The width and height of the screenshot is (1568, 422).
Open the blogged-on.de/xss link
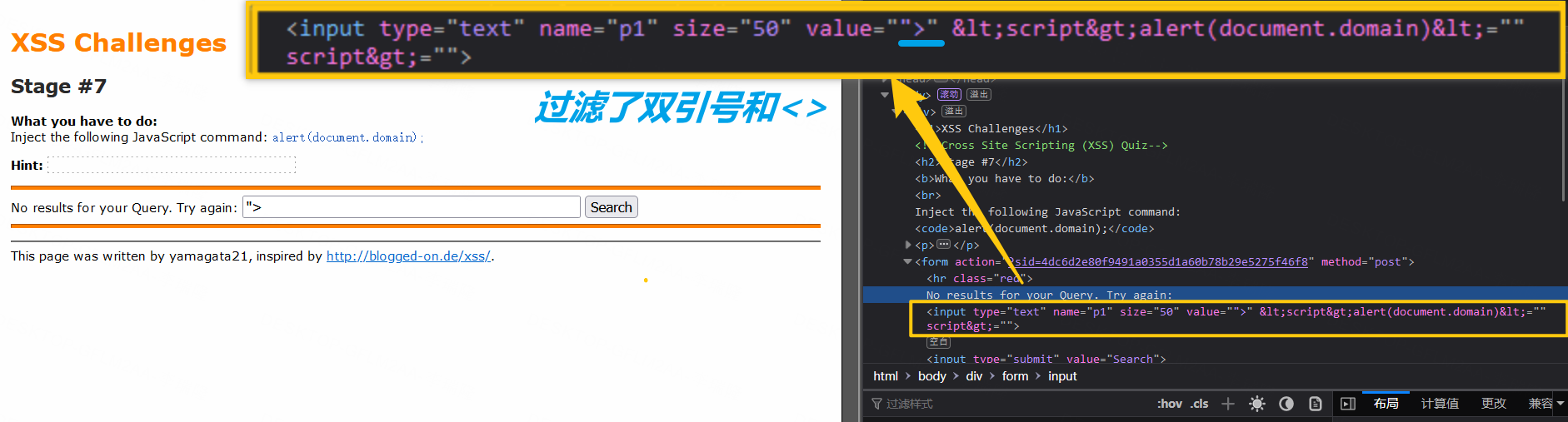pyautogui.click(x=408, y=256)
